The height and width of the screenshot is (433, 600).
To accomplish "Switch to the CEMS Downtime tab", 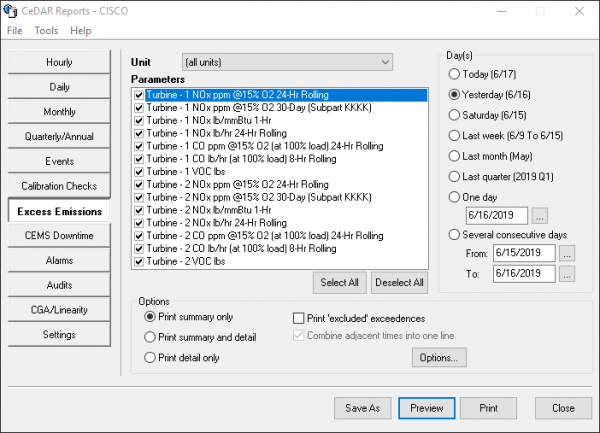I will click(59, 235).
